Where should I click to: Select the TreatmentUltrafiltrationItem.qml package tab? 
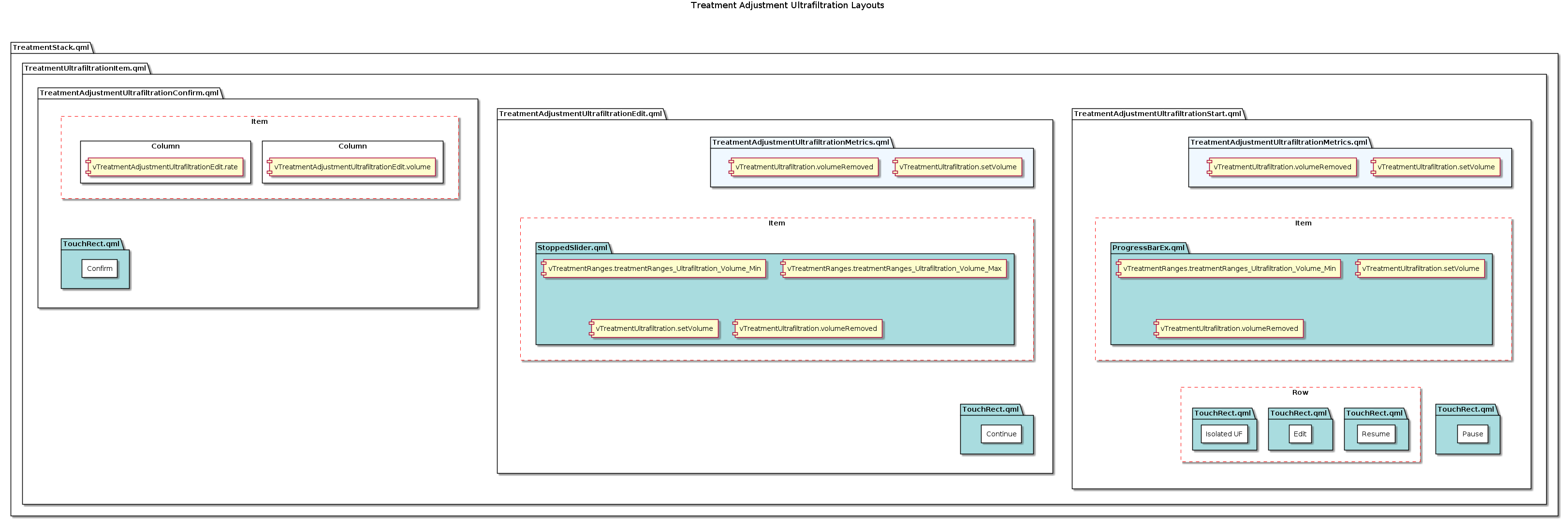(85, 68)
